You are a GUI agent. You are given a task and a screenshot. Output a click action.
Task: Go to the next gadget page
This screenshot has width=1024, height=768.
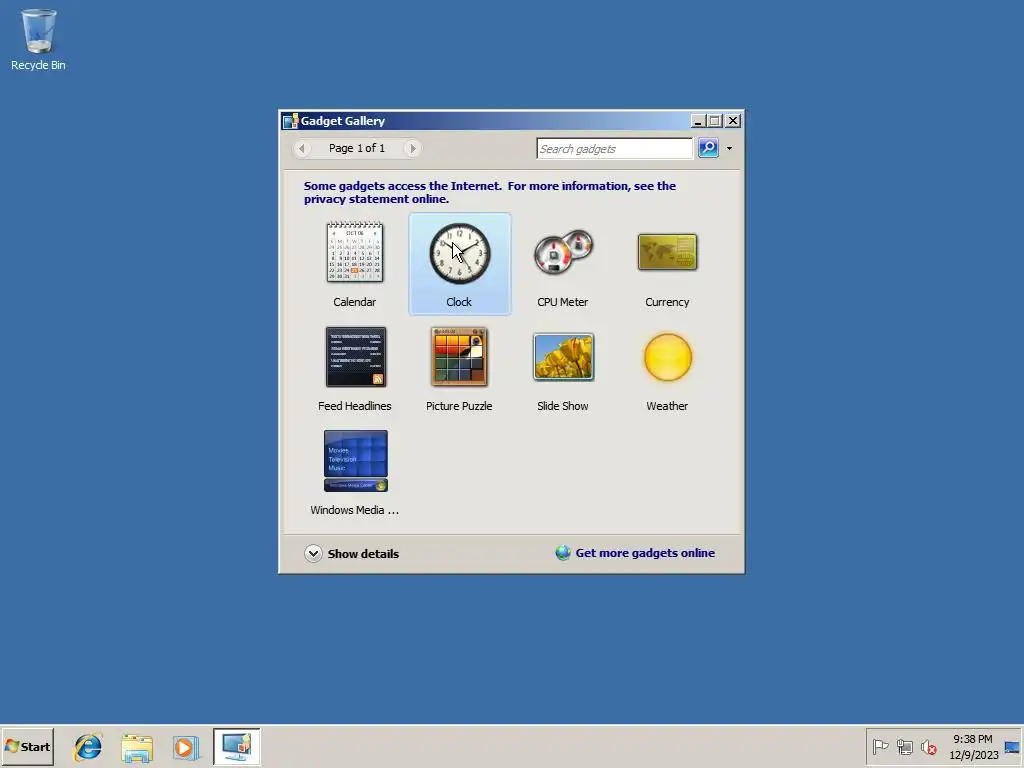pos(412,148)
